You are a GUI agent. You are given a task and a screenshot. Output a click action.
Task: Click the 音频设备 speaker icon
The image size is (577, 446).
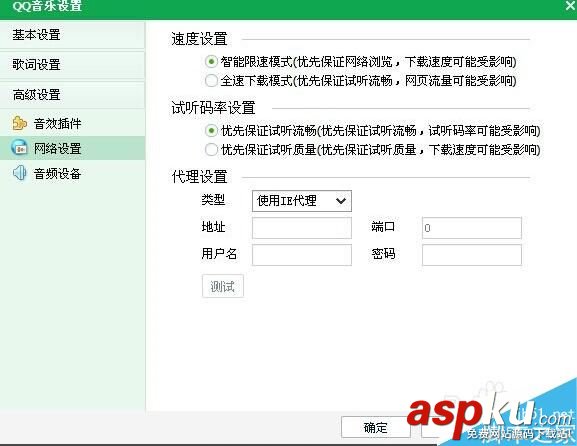click(x=20, y=173)
